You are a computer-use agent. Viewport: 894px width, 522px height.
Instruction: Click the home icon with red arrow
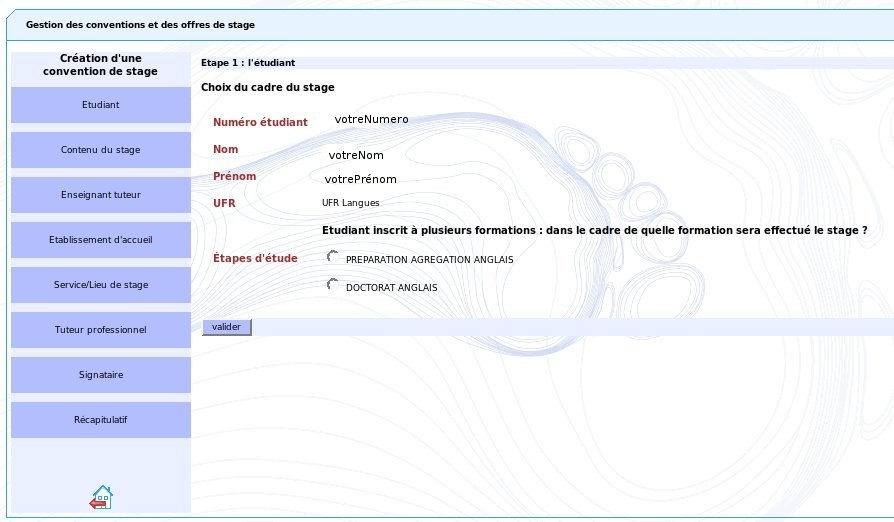click(101, 497)
